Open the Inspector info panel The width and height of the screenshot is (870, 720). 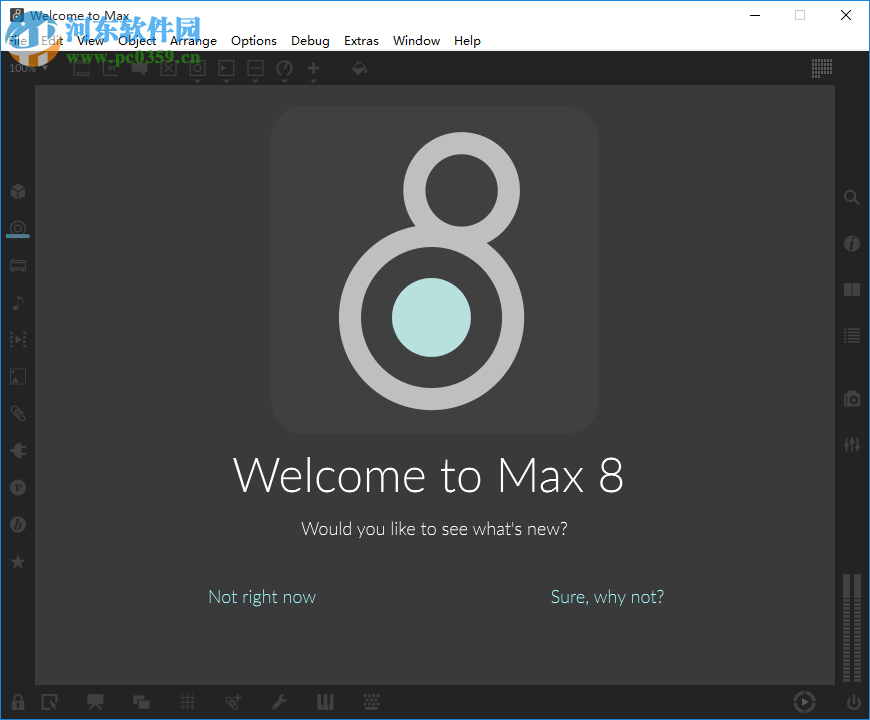(x=851, y=243)
